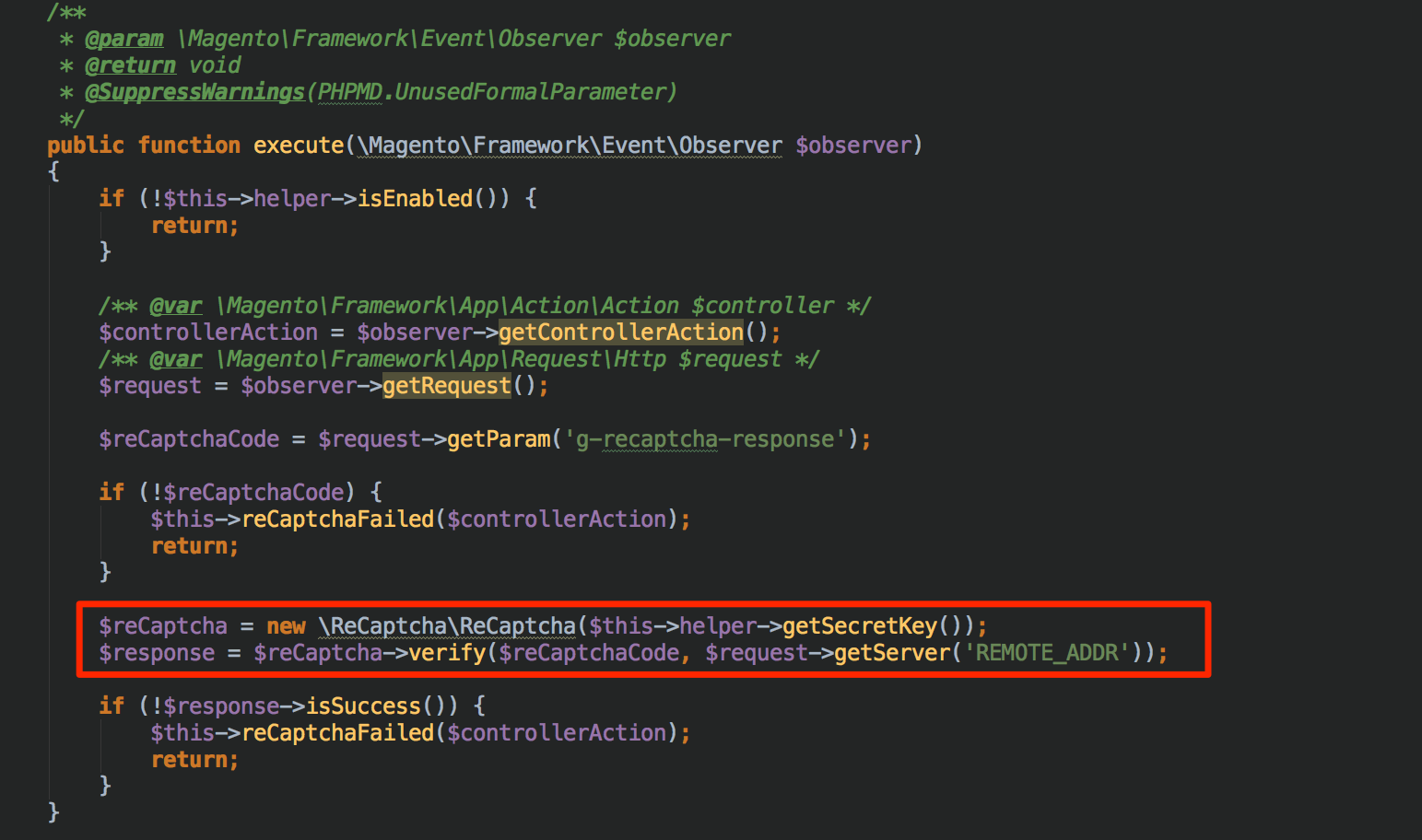This screenshot has width=1422, height=840.
Task: Click !$reCaptchaCode in the if condition
Action: click(247, 493)
